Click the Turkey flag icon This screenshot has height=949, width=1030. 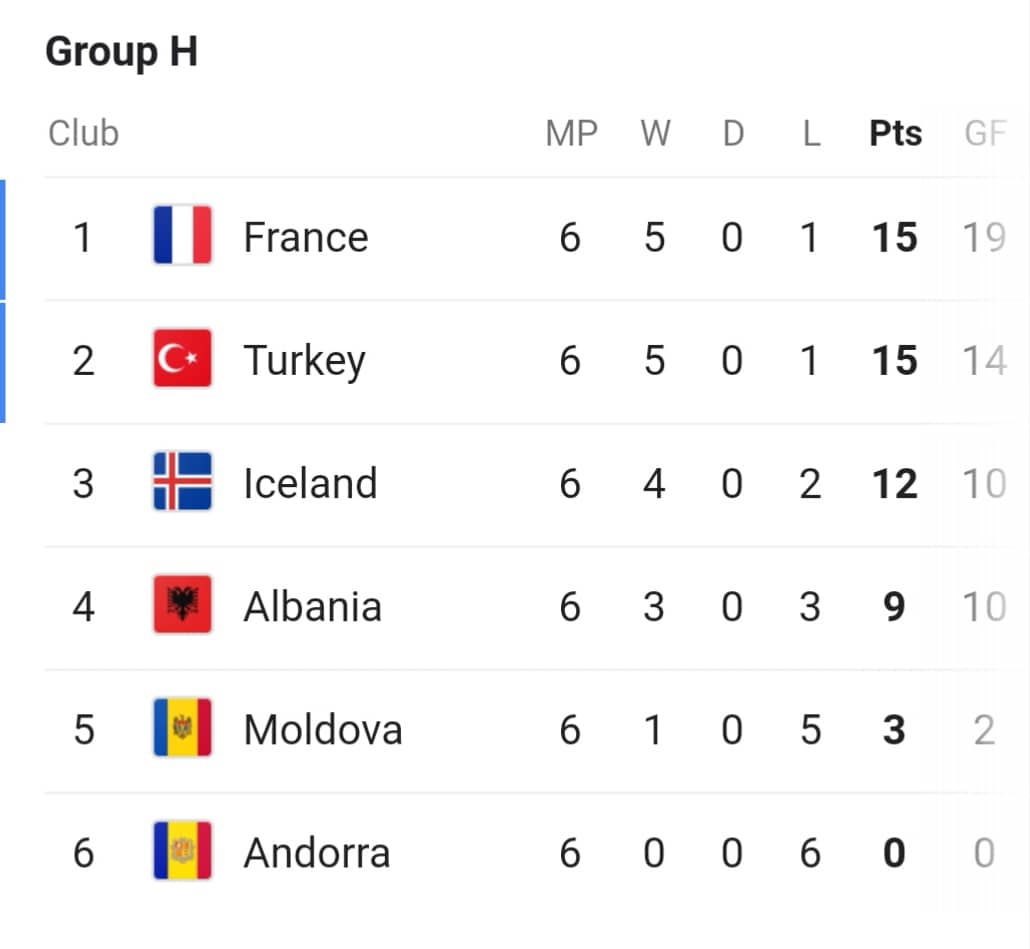[182, 359]
